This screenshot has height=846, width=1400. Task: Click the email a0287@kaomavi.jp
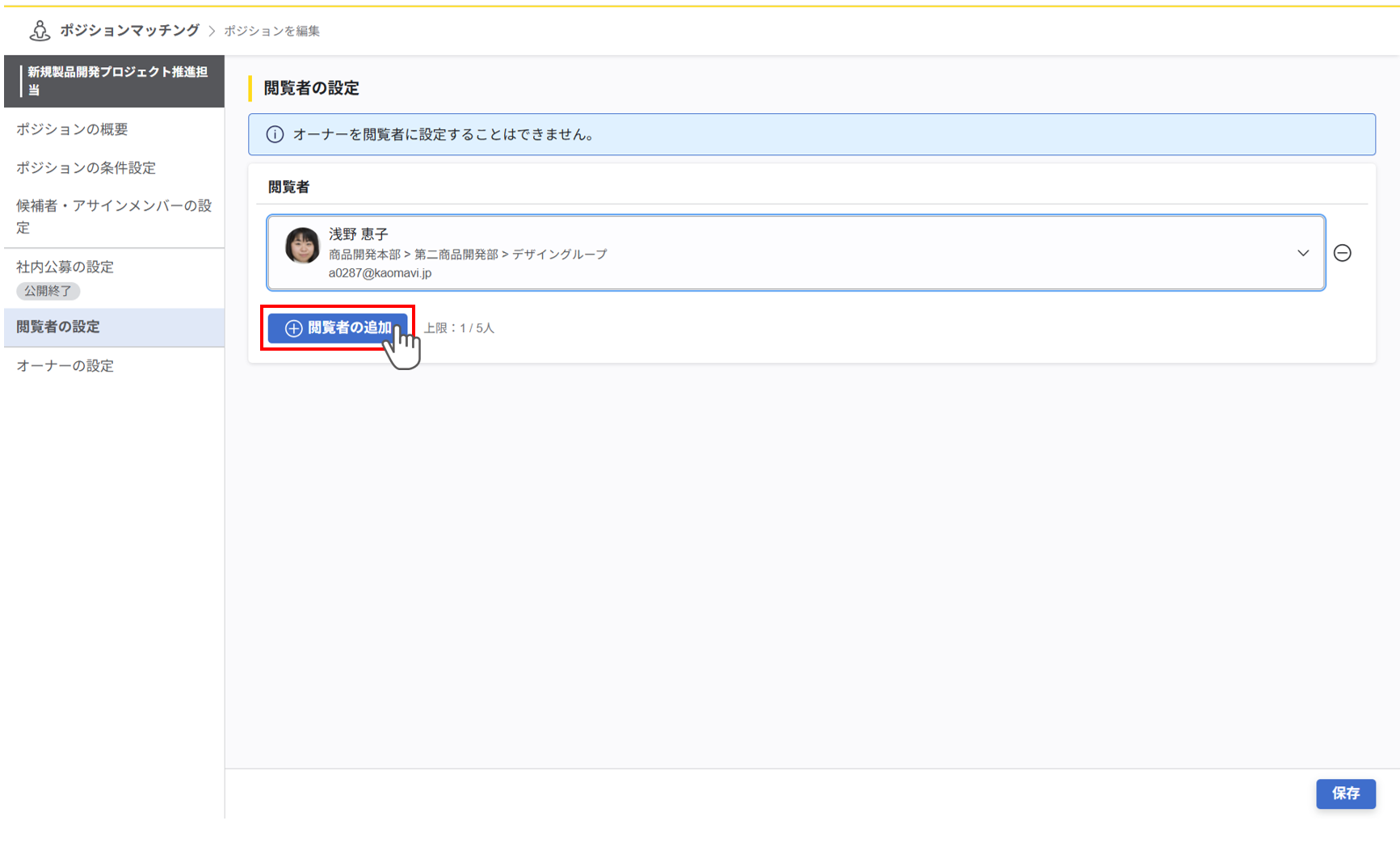[x=380, y=273]
